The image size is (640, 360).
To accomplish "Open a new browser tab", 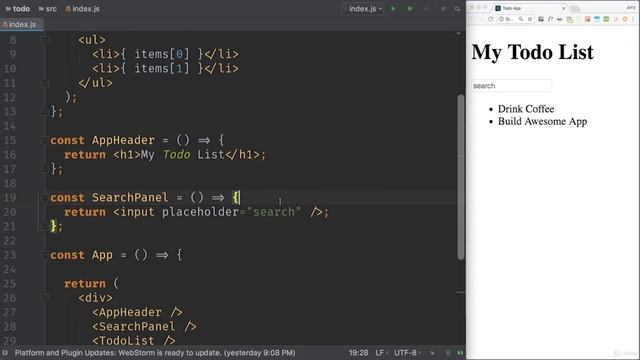I will point(576,8).
